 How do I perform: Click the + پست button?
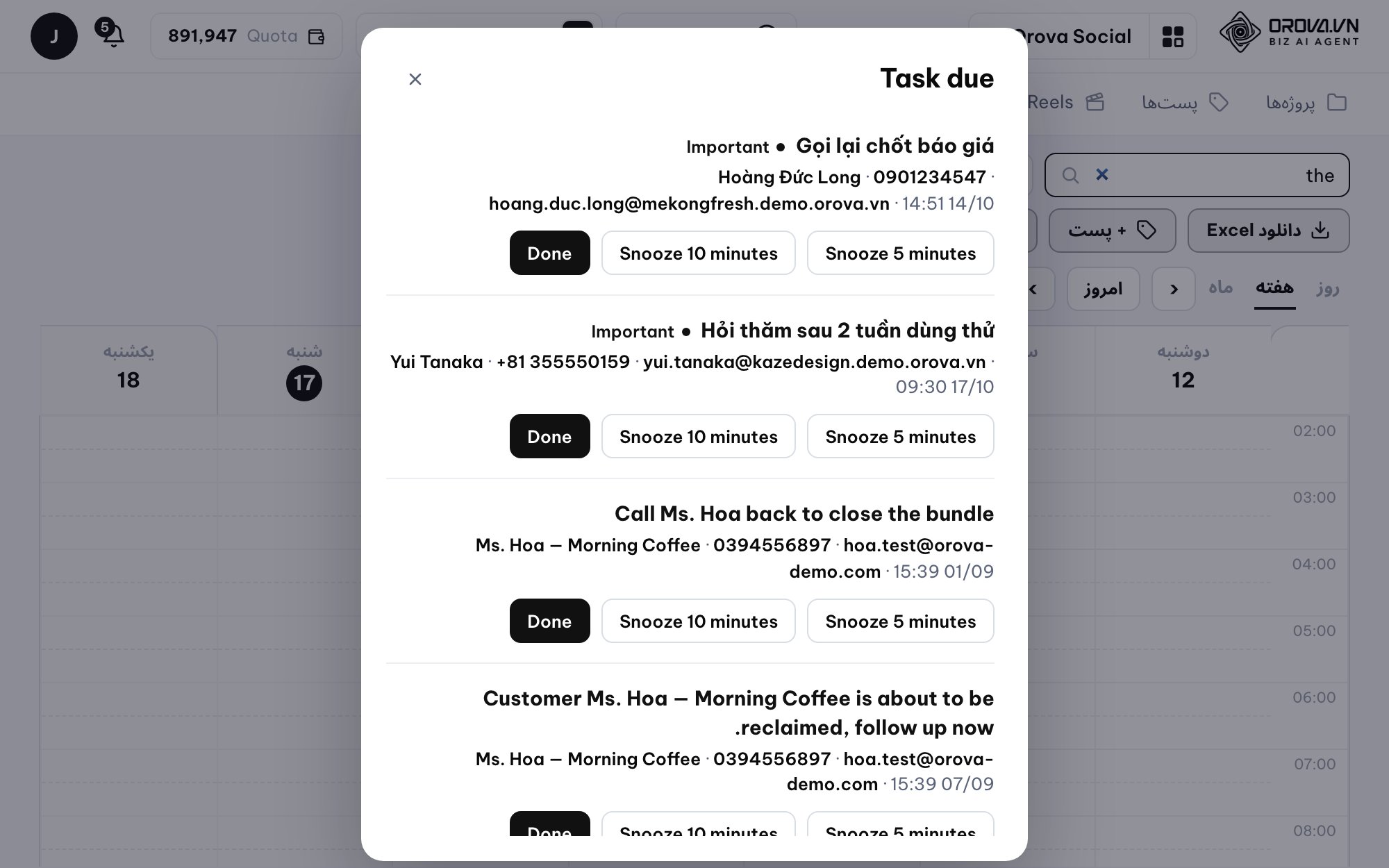pos(1112,231)
